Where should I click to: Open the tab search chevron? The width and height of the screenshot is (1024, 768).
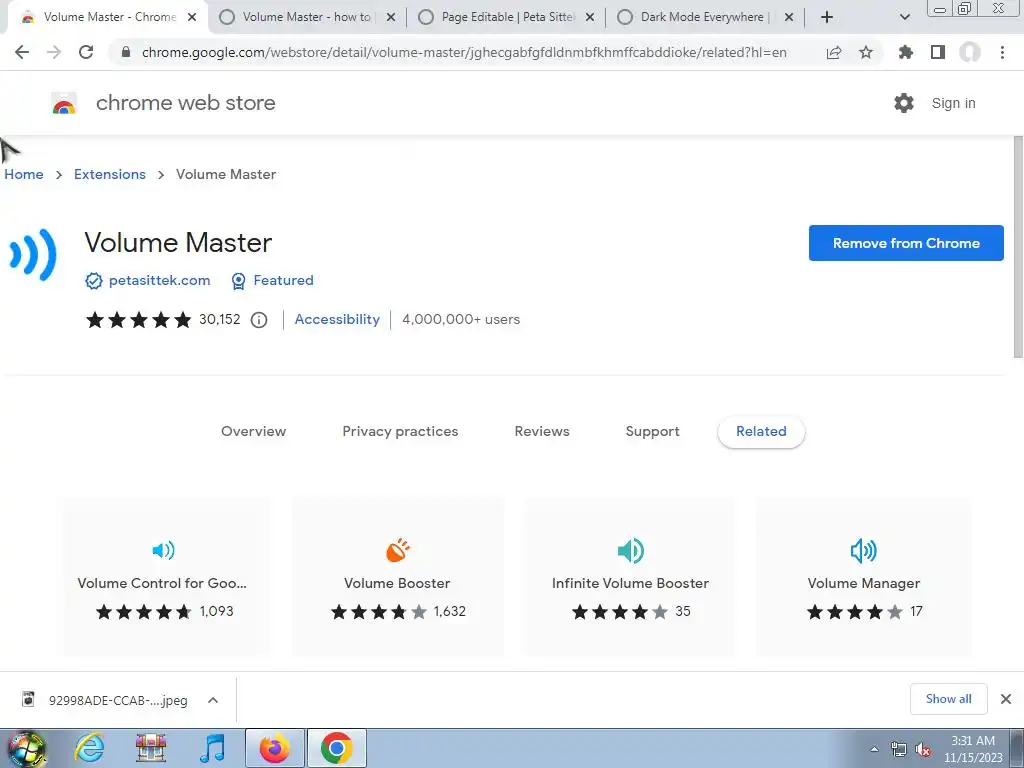click(x=904, y=17)
